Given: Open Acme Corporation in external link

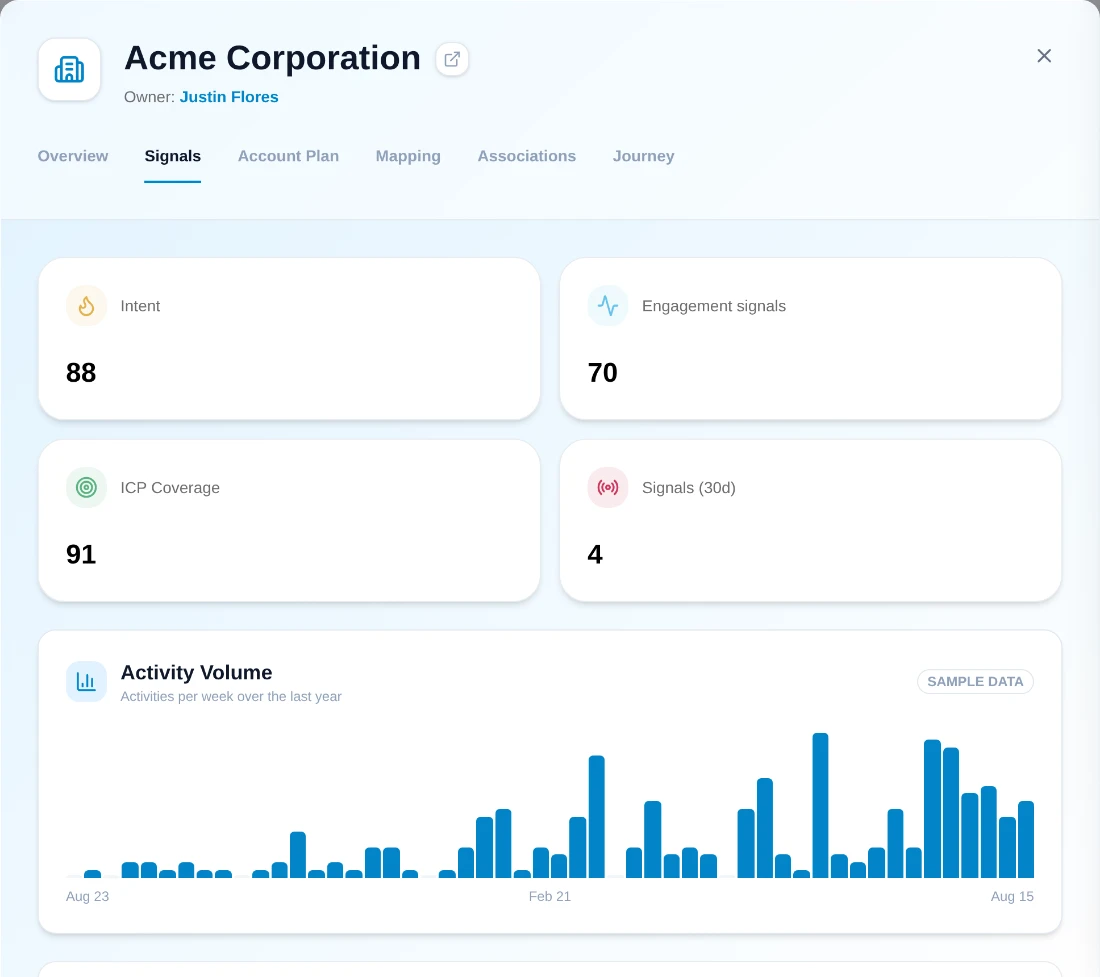Looking at the screenshot, I should point(452,59).
